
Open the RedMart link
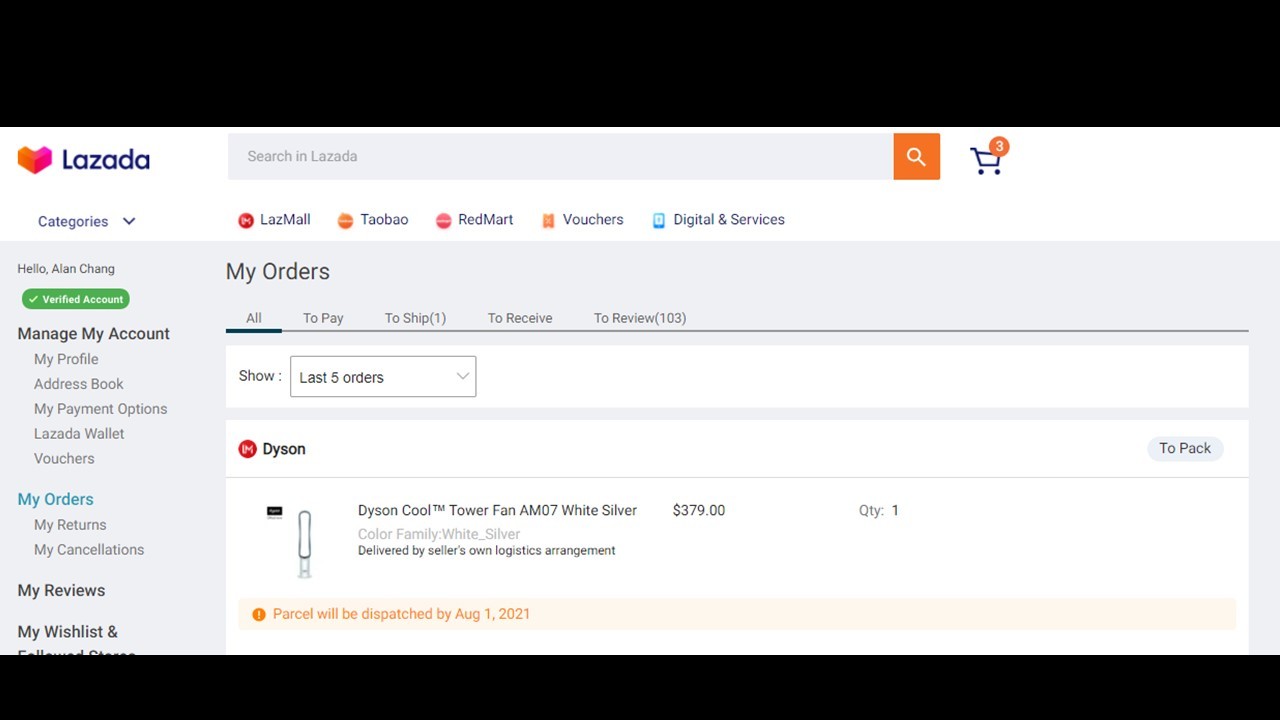pos(485,220)
